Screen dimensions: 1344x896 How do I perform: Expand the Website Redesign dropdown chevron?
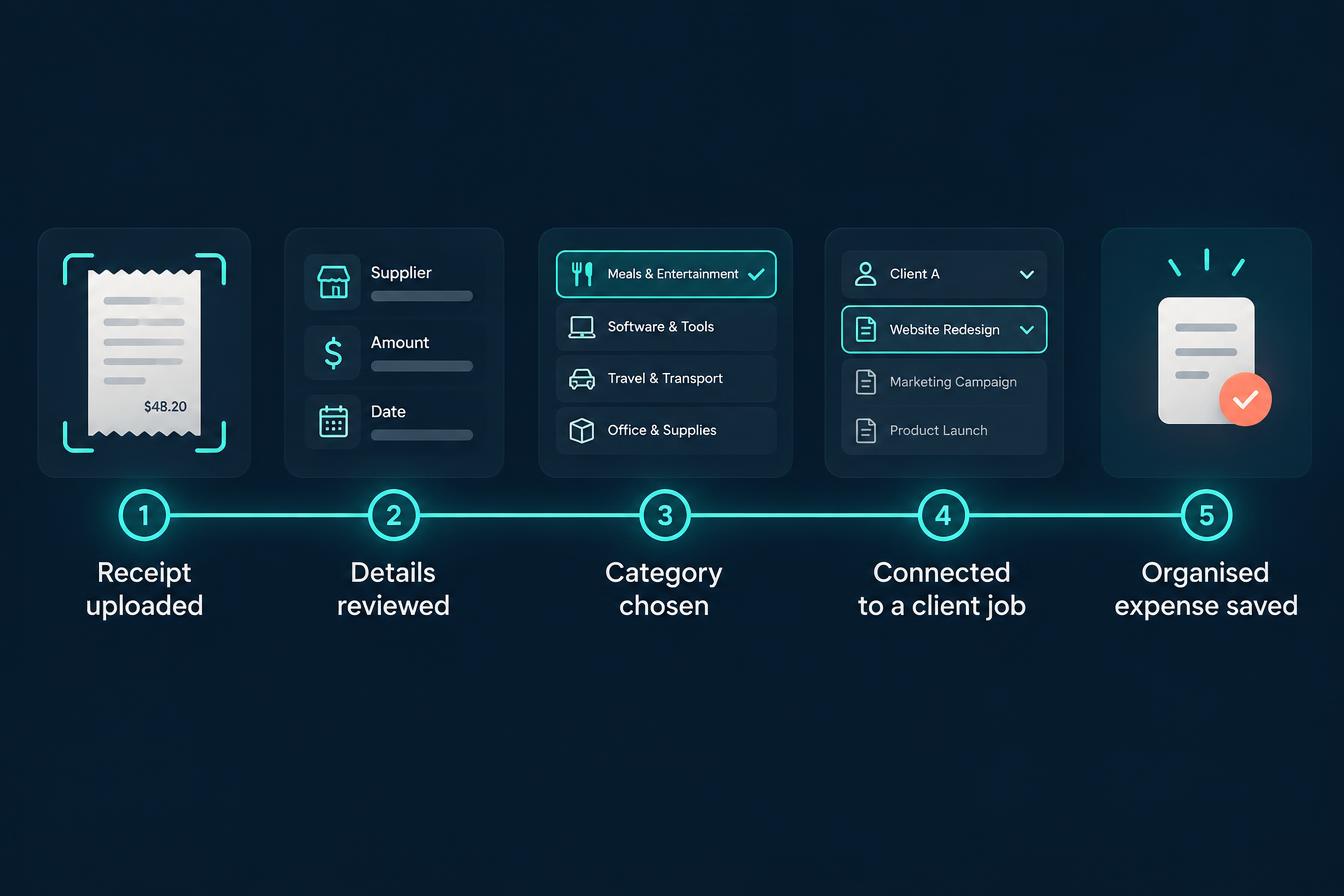1026,329
